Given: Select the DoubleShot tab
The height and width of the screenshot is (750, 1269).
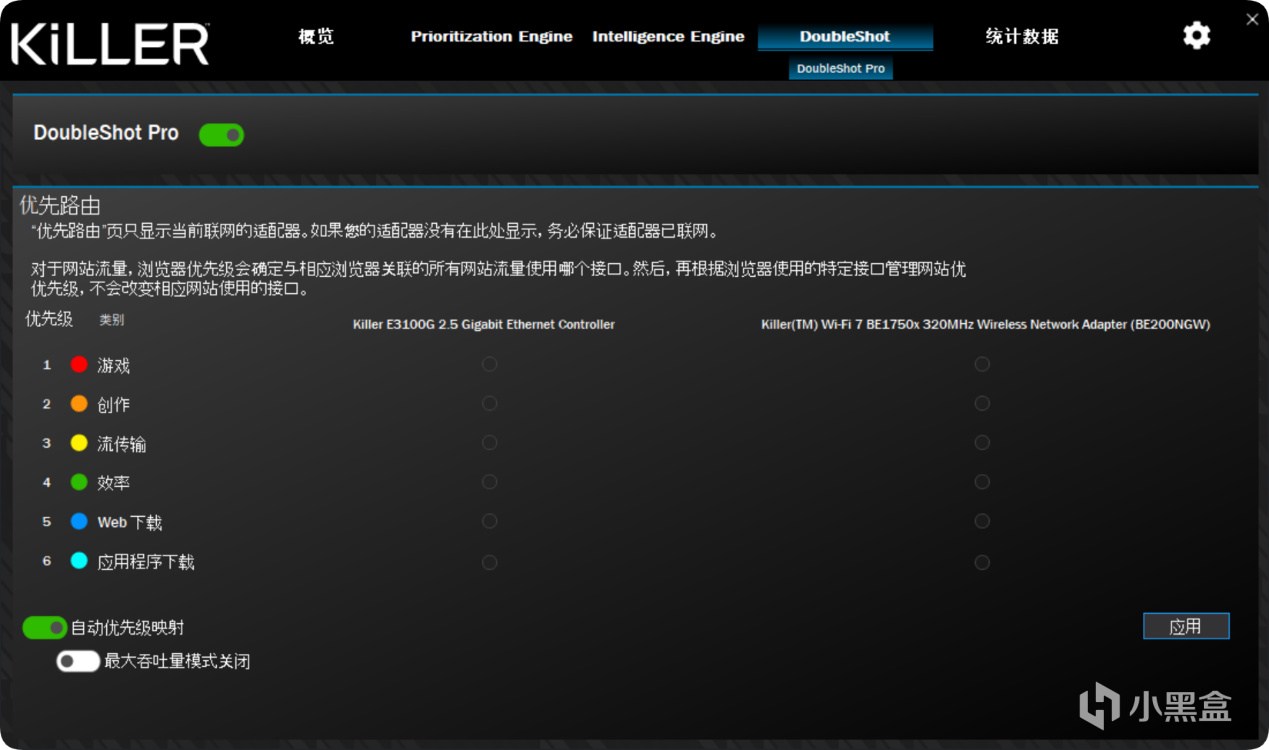Looking at the screenshot, I should [845, 36].
